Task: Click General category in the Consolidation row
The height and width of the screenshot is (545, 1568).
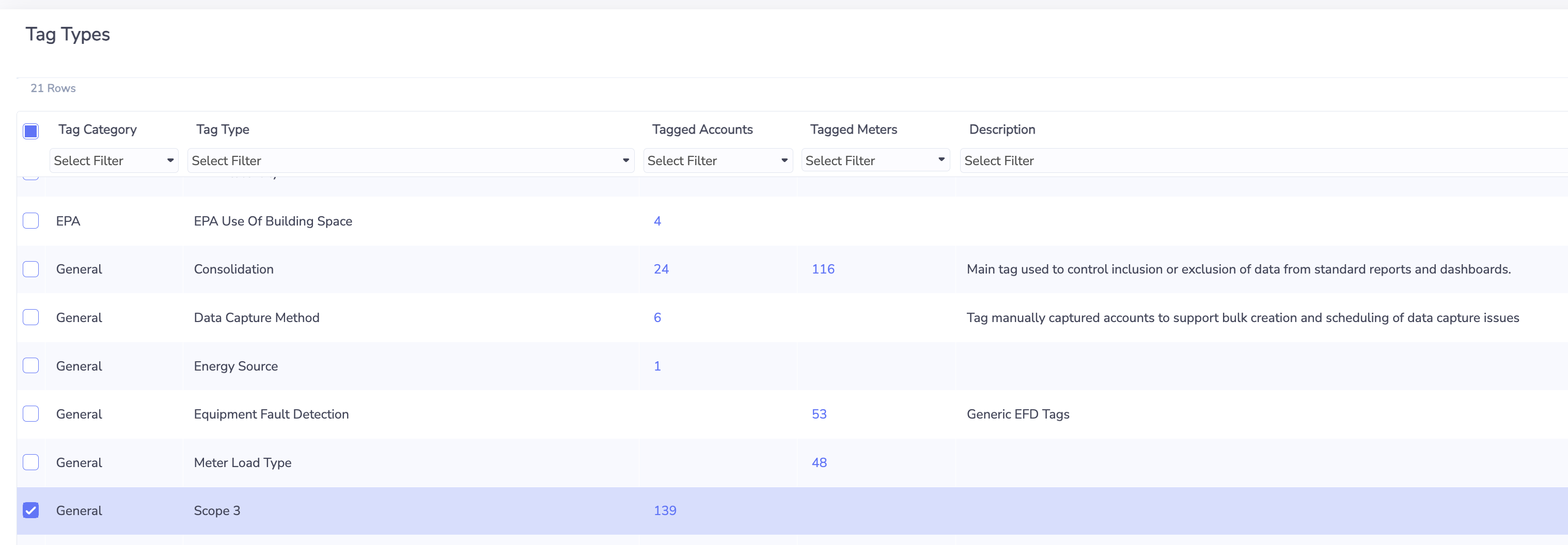Action: 79,269
